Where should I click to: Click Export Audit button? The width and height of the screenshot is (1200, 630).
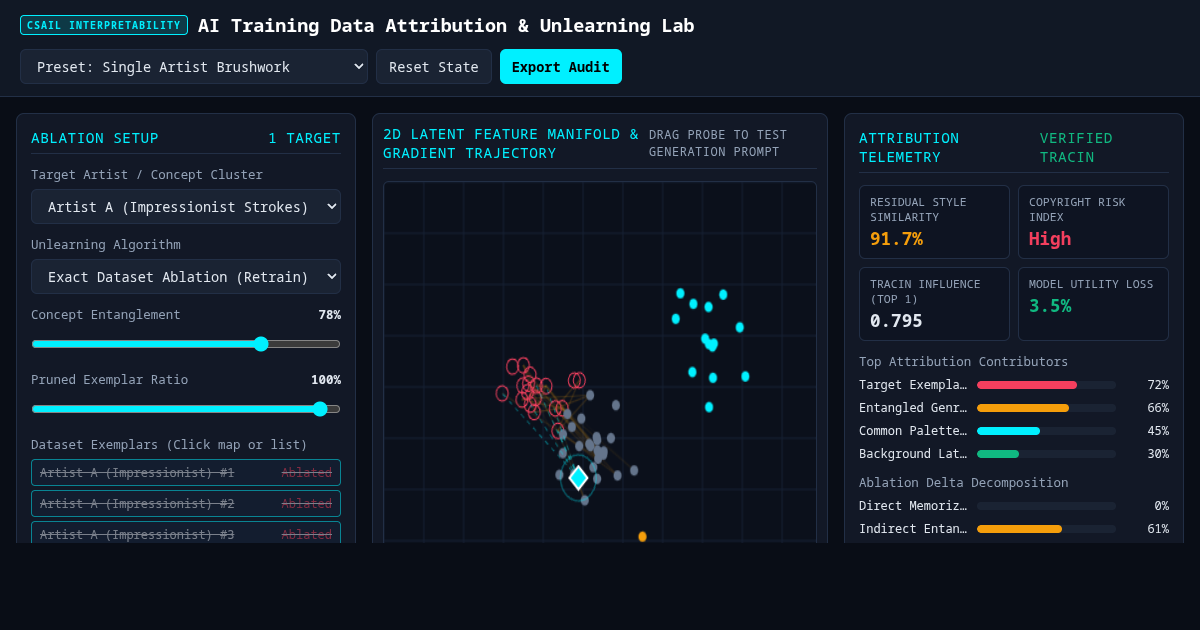point(561,67)
